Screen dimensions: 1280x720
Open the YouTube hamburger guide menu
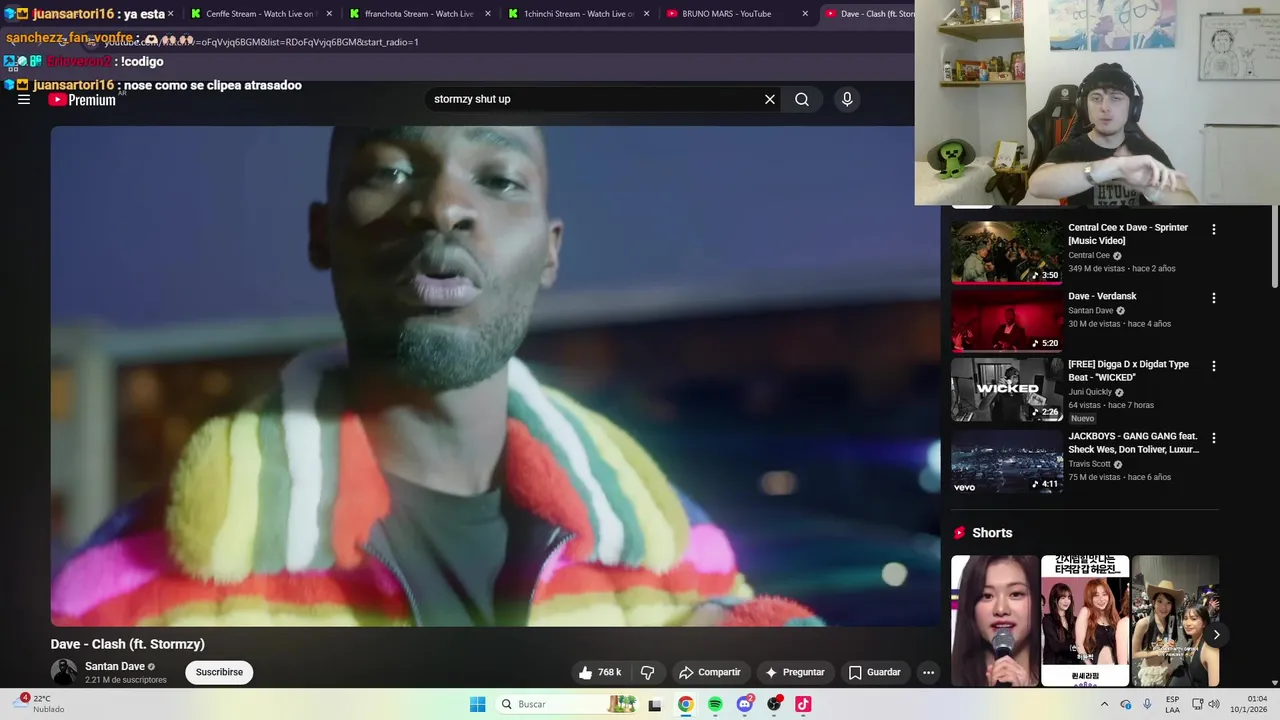click(24, 99)
